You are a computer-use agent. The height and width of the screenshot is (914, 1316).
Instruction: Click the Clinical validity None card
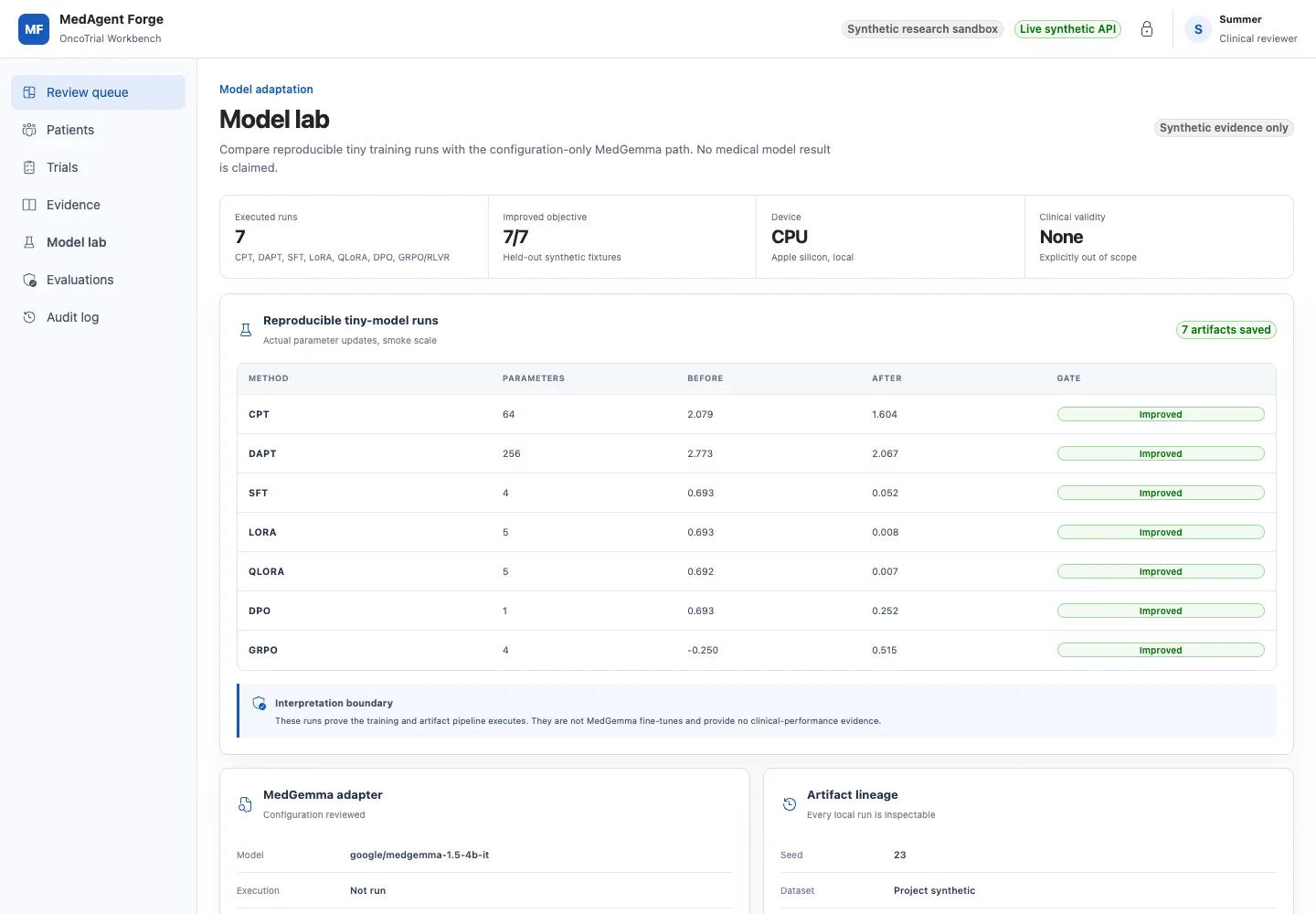pyautogui.click(x=1159, y=237)
